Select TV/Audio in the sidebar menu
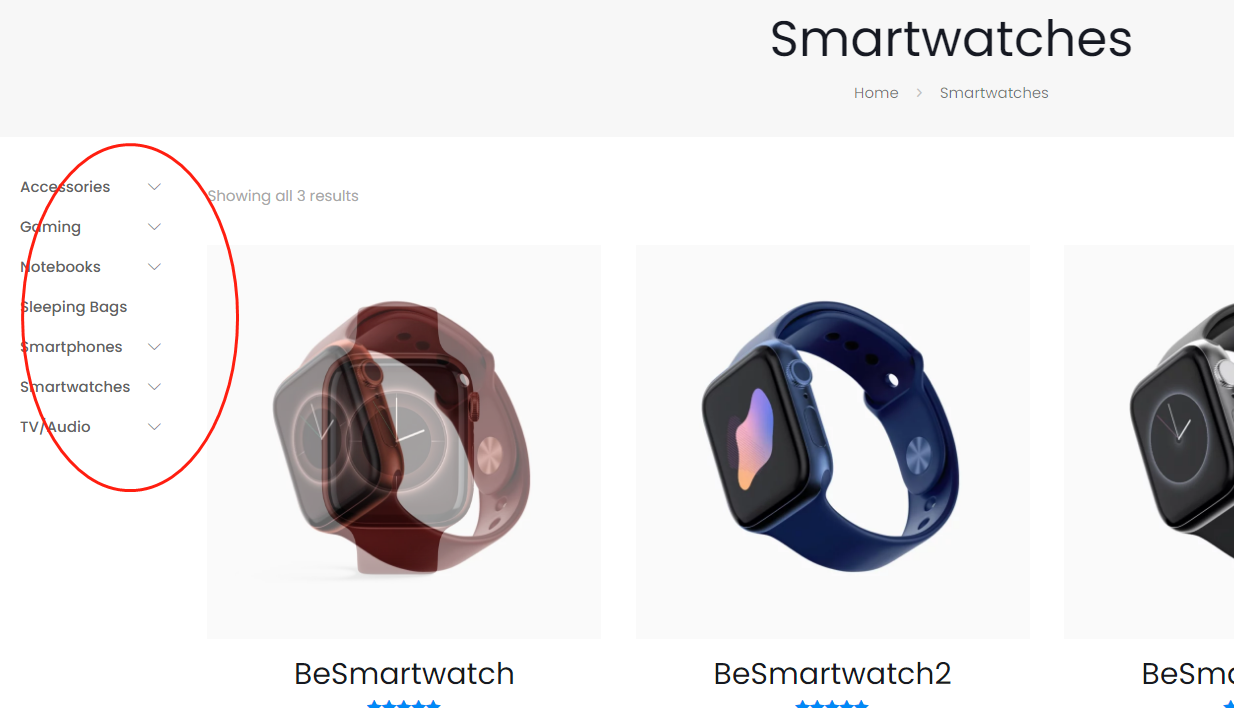 tap(55, 427)
